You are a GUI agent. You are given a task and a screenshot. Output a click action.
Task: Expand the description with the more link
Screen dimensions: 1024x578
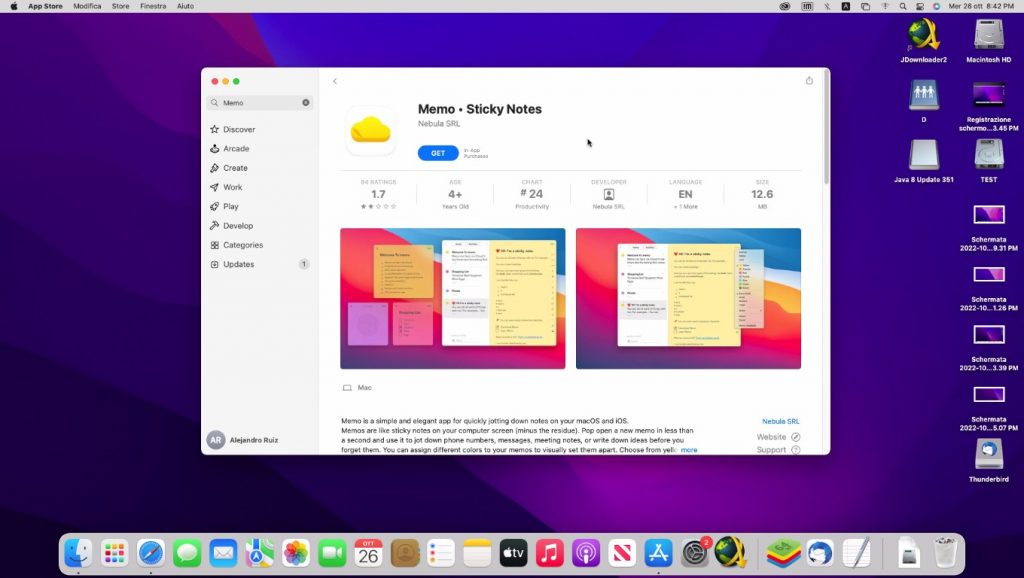point(689,450)
